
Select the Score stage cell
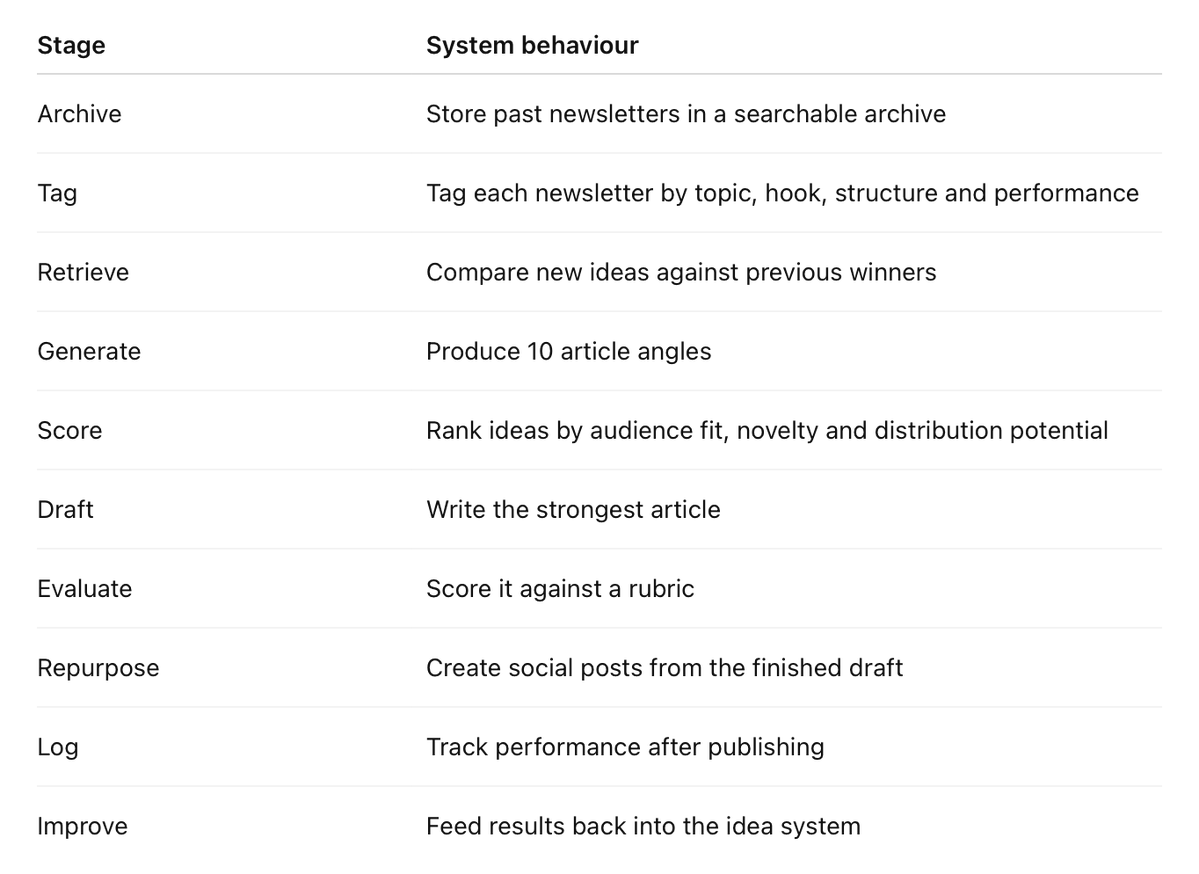70,431
